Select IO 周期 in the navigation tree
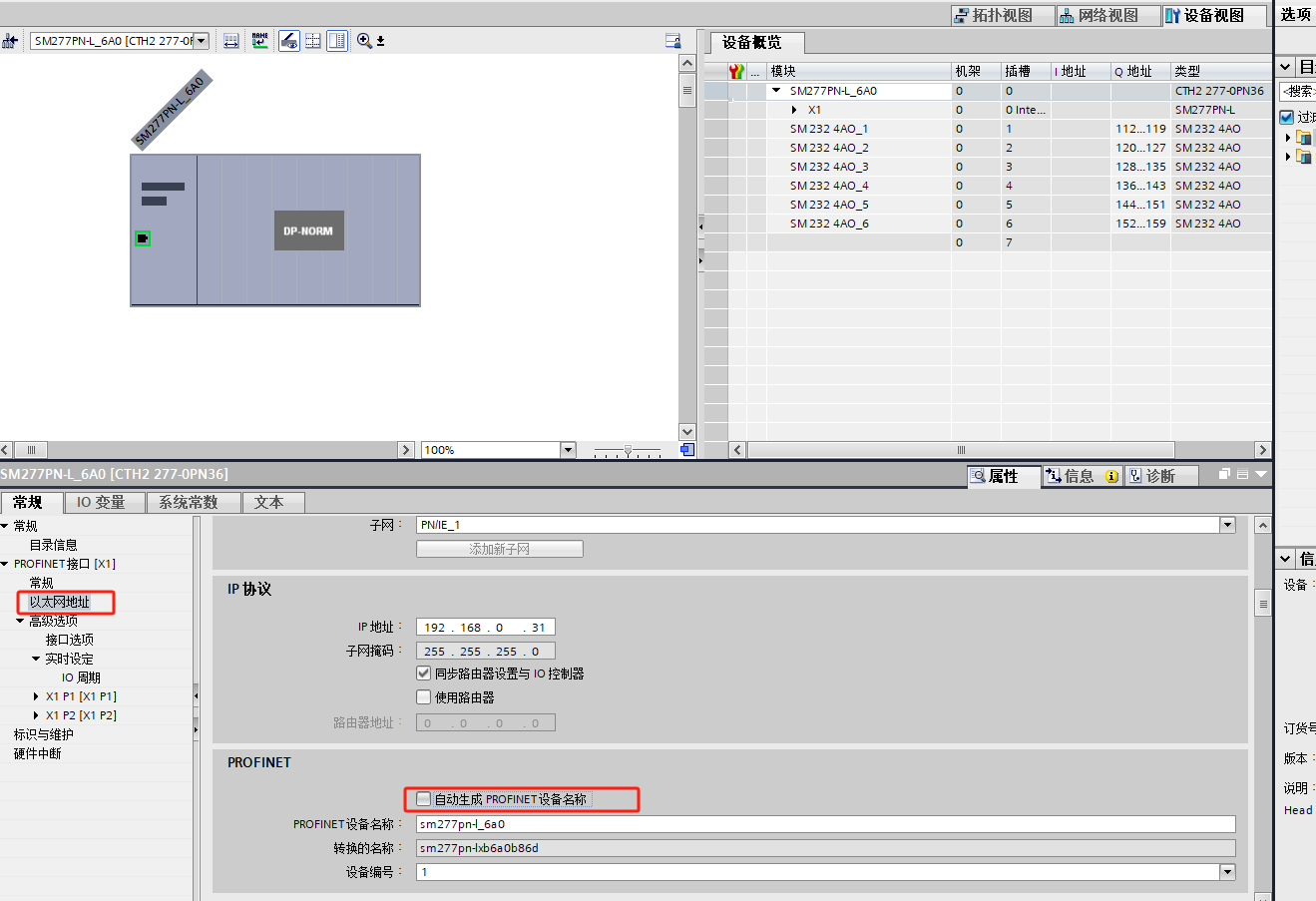Viewport: 1316px width, 901px height. (x=81, y=677)
